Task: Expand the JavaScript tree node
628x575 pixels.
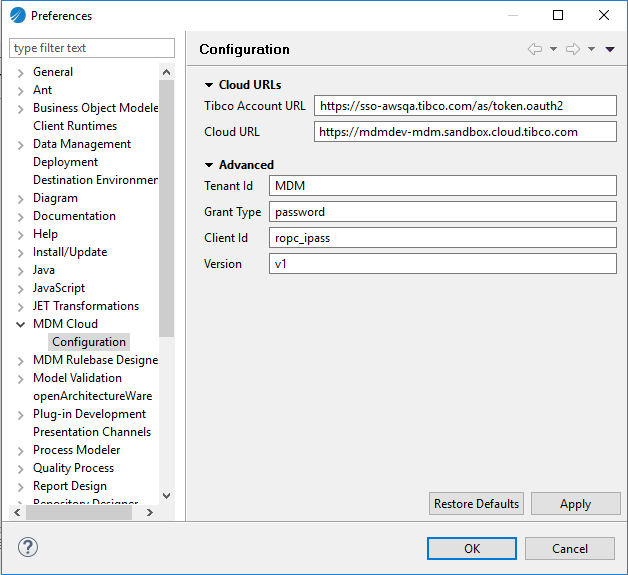Action: click(x=20, y=289)
